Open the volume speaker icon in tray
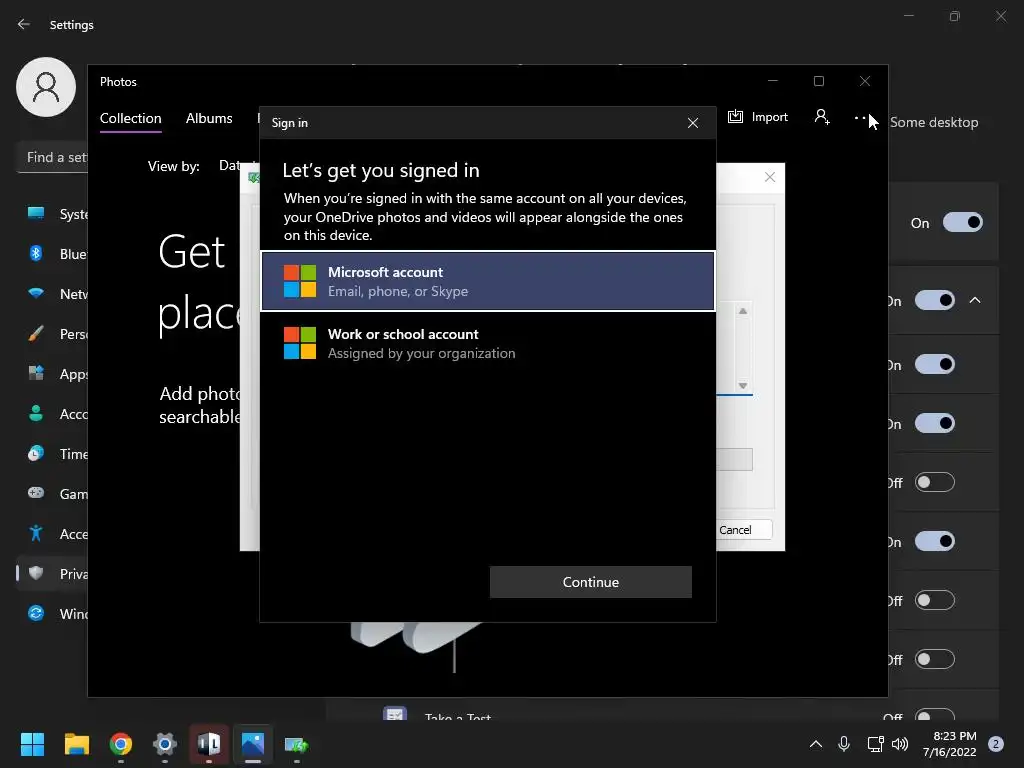 900,744
